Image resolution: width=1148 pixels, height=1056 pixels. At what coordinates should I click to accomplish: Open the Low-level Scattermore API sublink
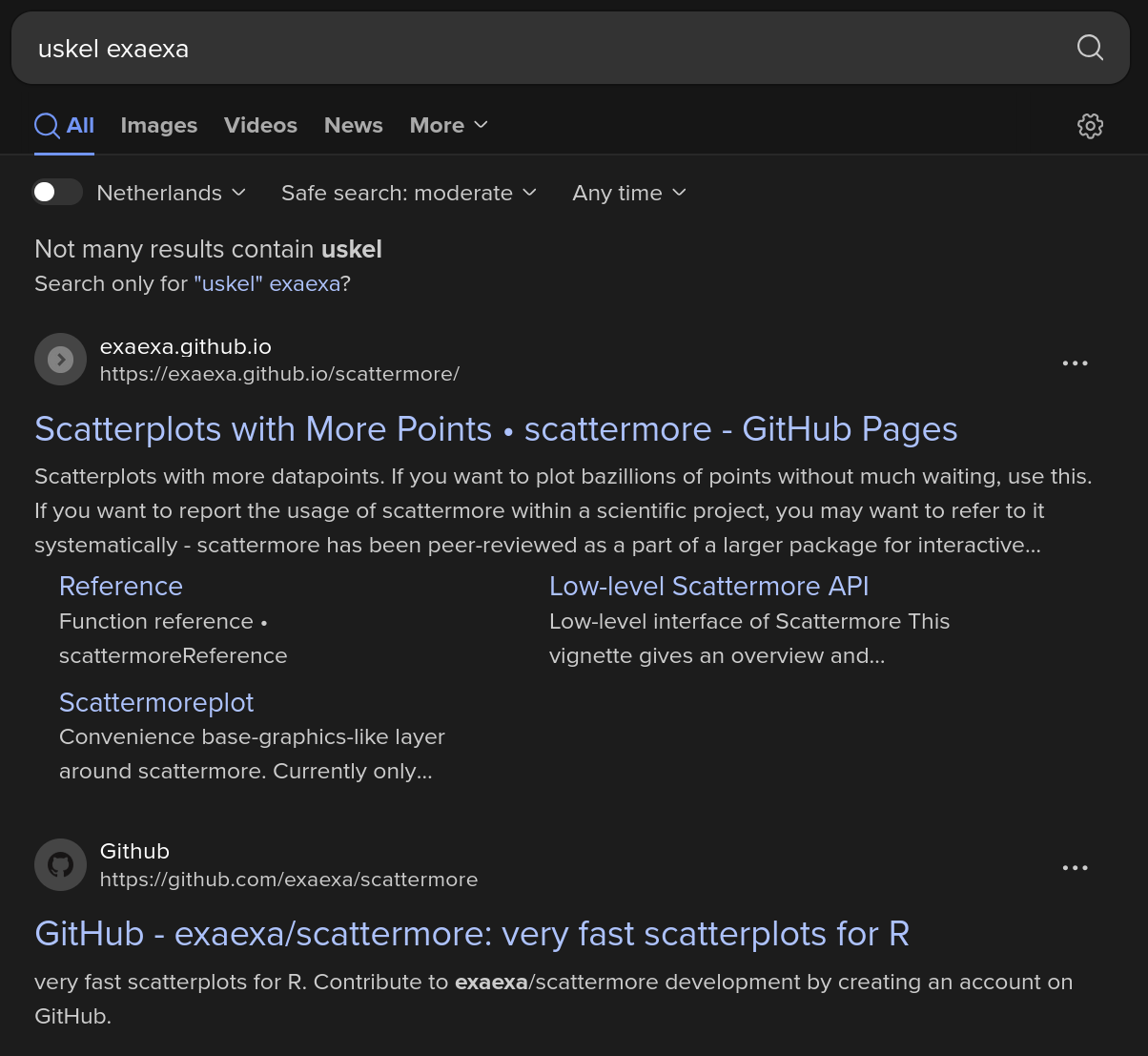(708, 587)
